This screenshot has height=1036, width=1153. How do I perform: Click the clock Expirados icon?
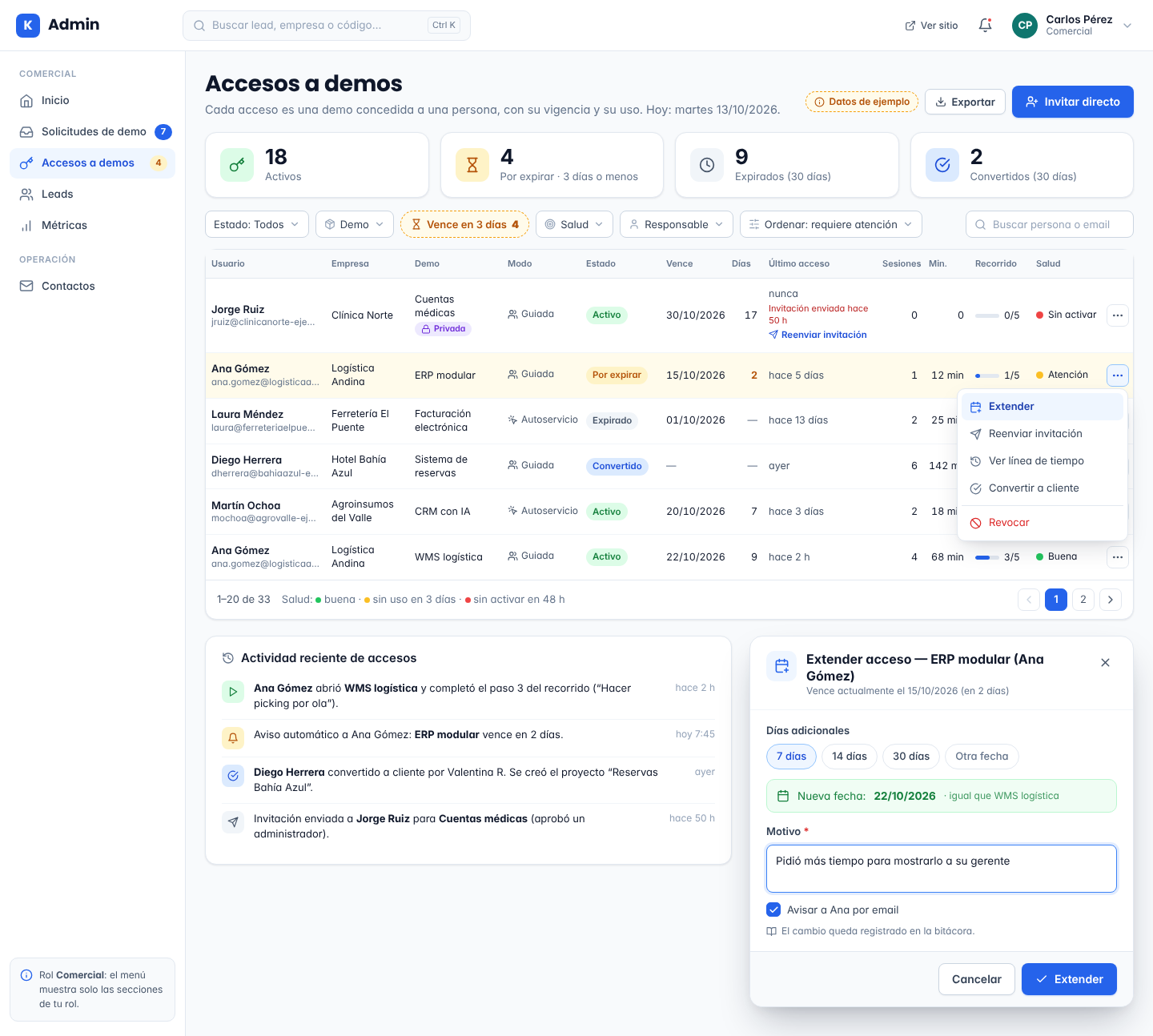pos(707,165)
